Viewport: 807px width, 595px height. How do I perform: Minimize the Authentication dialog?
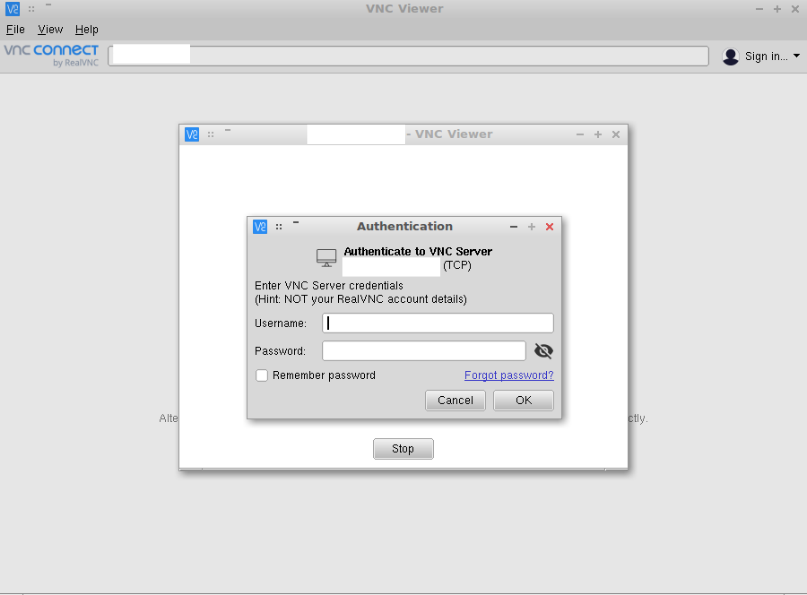point(514,226)
